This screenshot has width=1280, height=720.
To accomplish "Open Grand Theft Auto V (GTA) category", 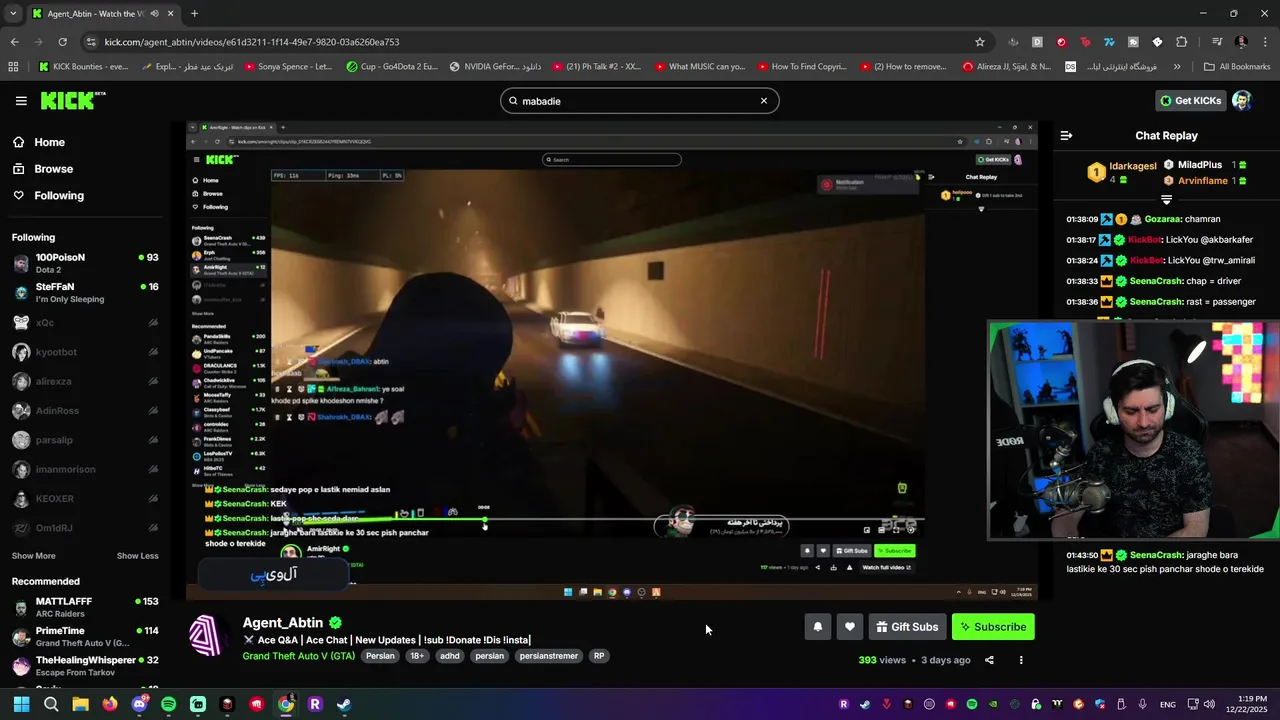I will (298, 656).
